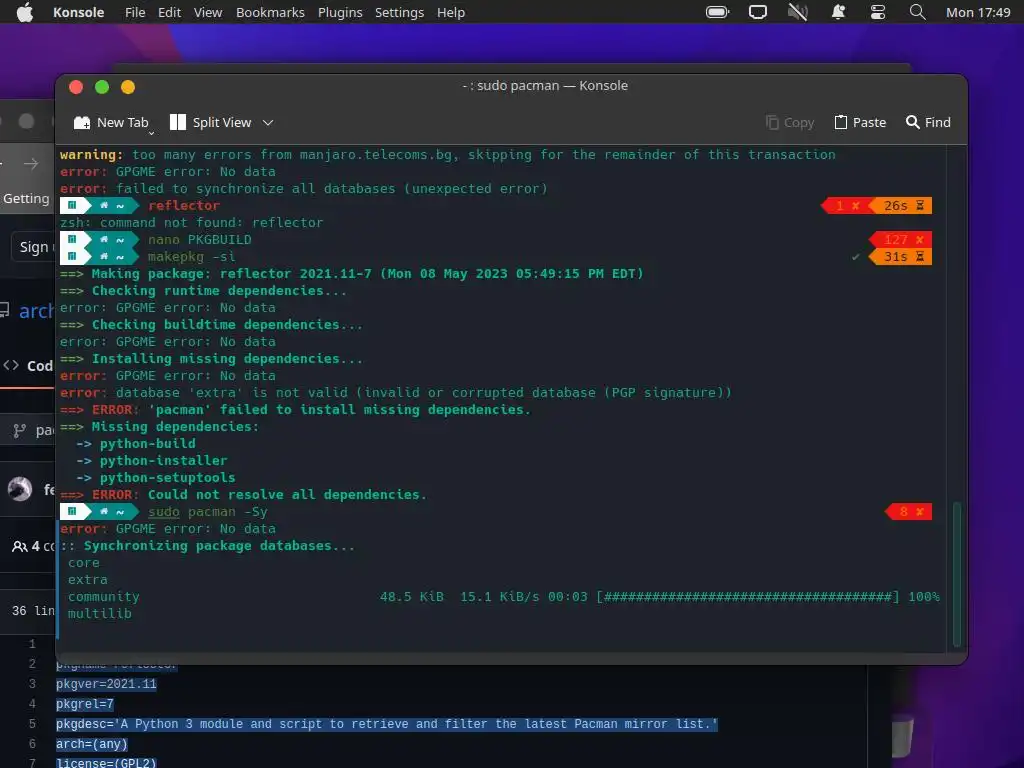Image resolution: width=1024 pixels, height=768 pixels.
Task: Check the battery status icon
Action: click(717, 12)
